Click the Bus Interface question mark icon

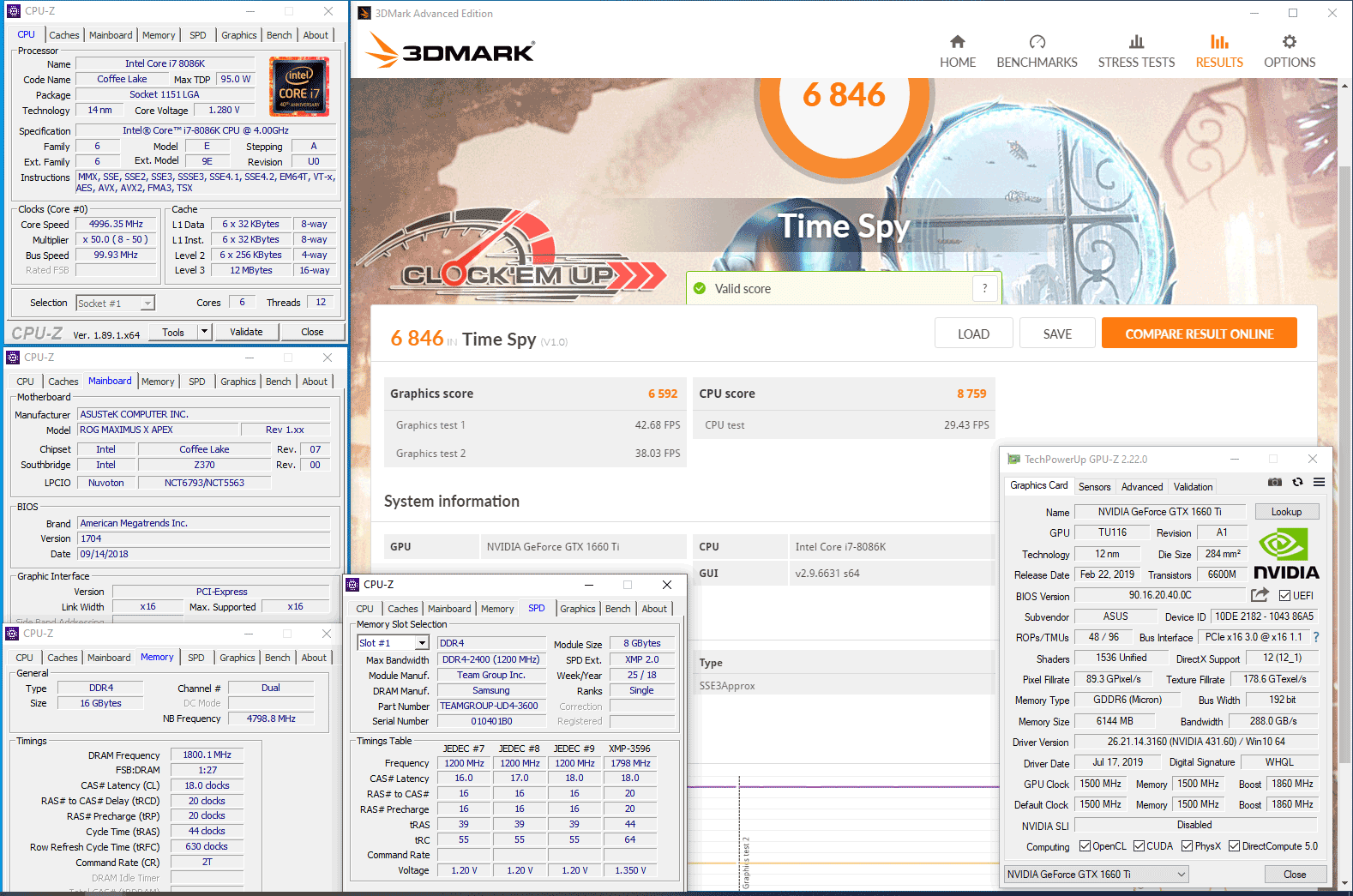click(x=1316, y=637)
